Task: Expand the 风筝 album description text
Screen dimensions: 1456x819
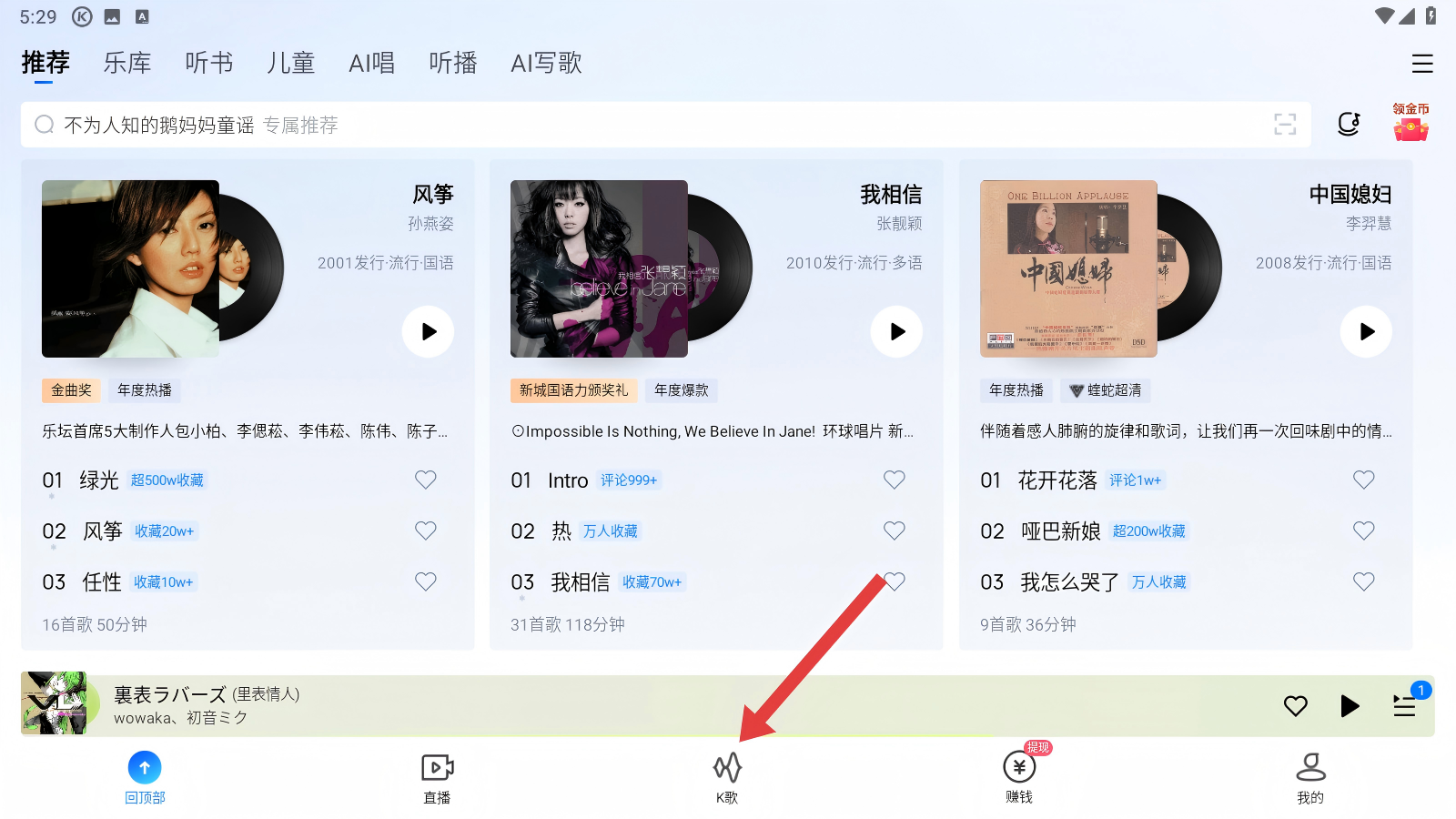Action: point(246,431)
